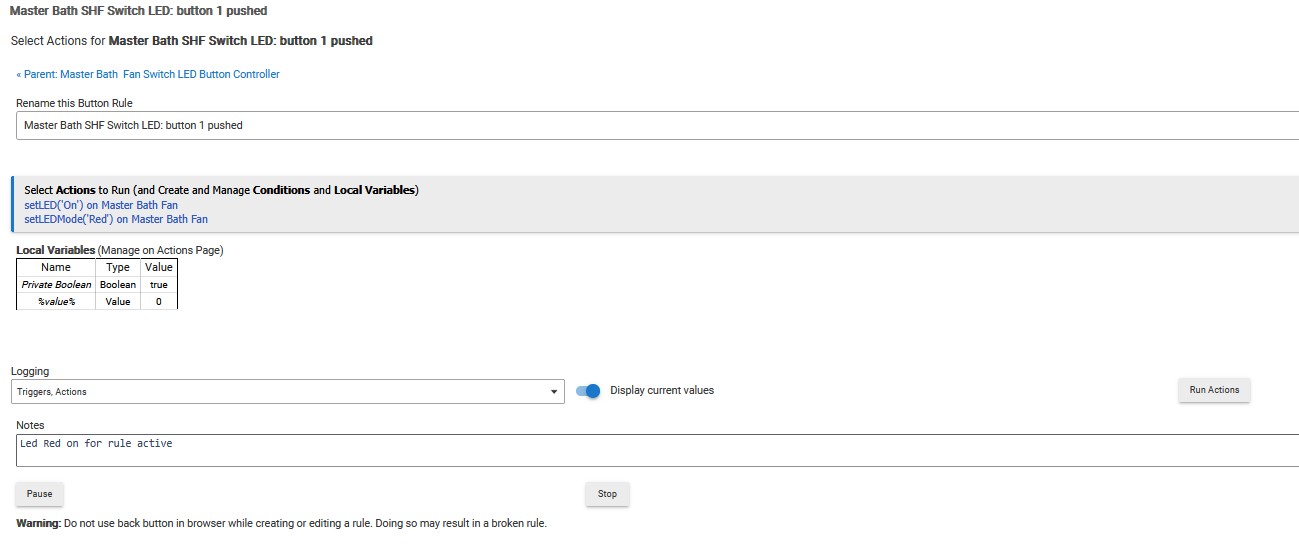The image size is (1299, 558).
Task: Click the Rename this Button Rule field
Action: pyautogui.click(x=650, y=125)
